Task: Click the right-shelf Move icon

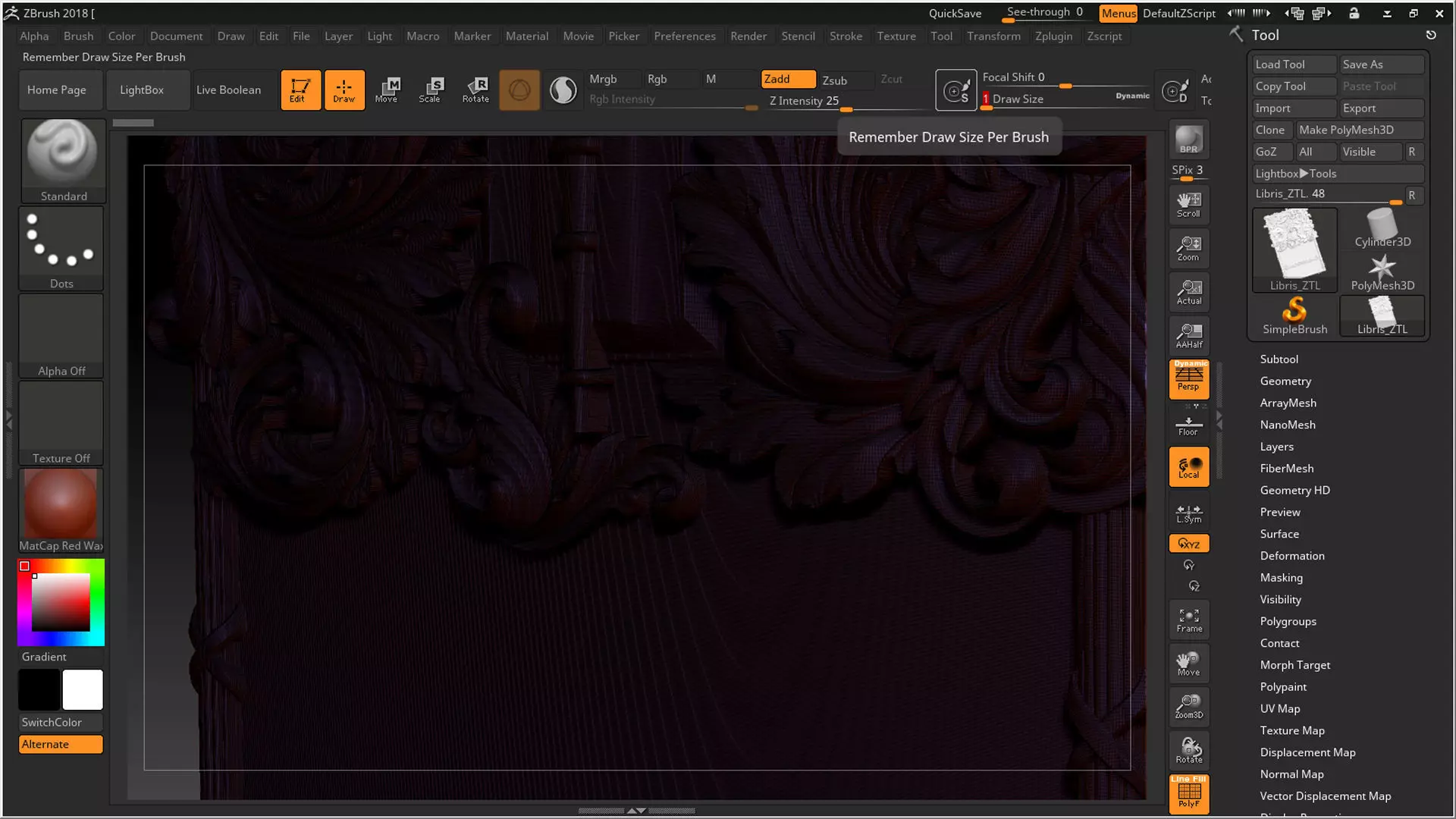Action: [x=1188, y=664]
